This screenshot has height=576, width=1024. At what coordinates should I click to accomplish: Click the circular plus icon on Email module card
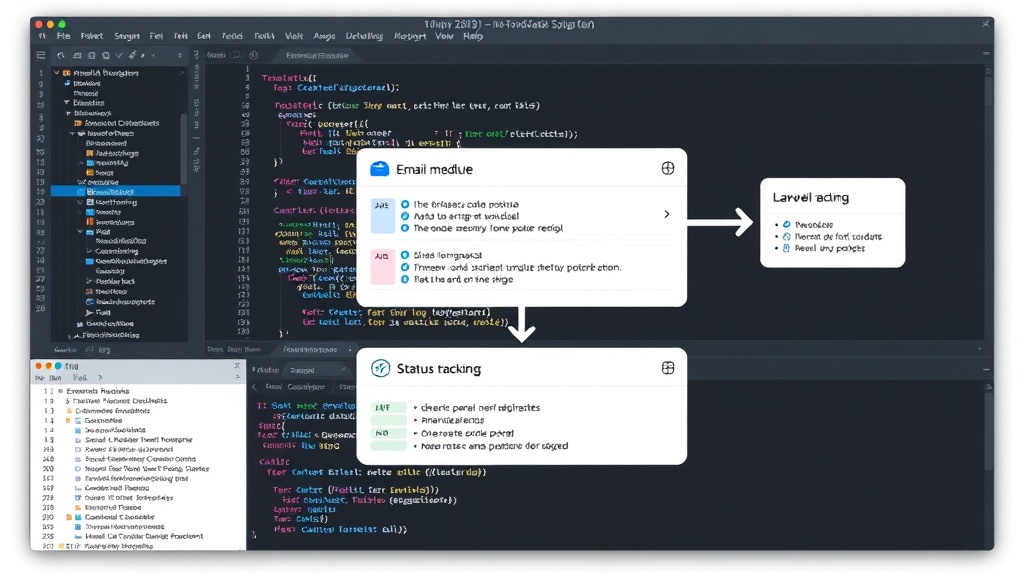point(667,168)
